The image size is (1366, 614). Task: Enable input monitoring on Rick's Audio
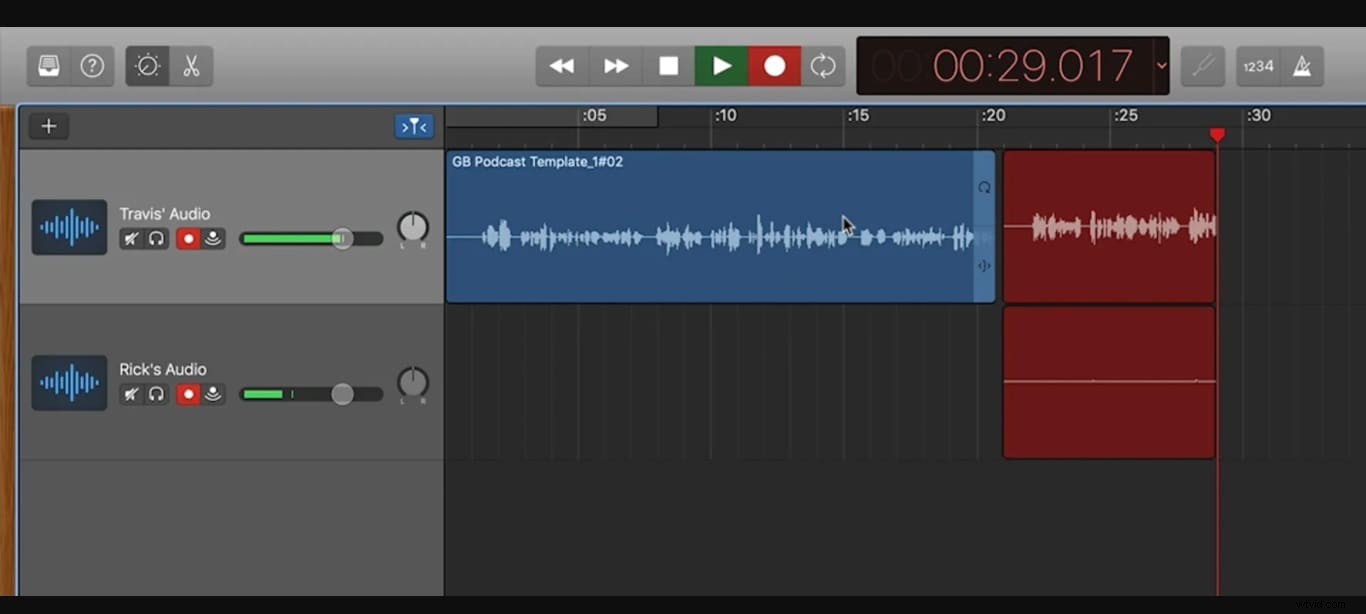[x=213, y=394]
